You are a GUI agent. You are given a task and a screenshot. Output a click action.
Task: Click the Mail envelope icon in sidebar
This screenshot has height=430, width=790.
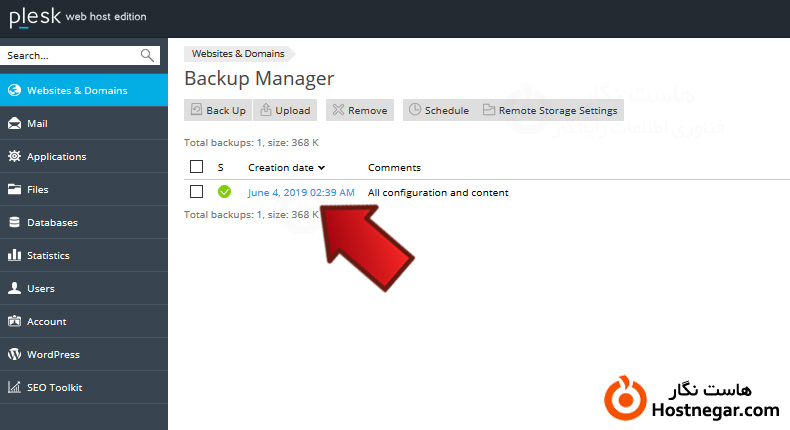pyautogui.click(x=14, y=124)
